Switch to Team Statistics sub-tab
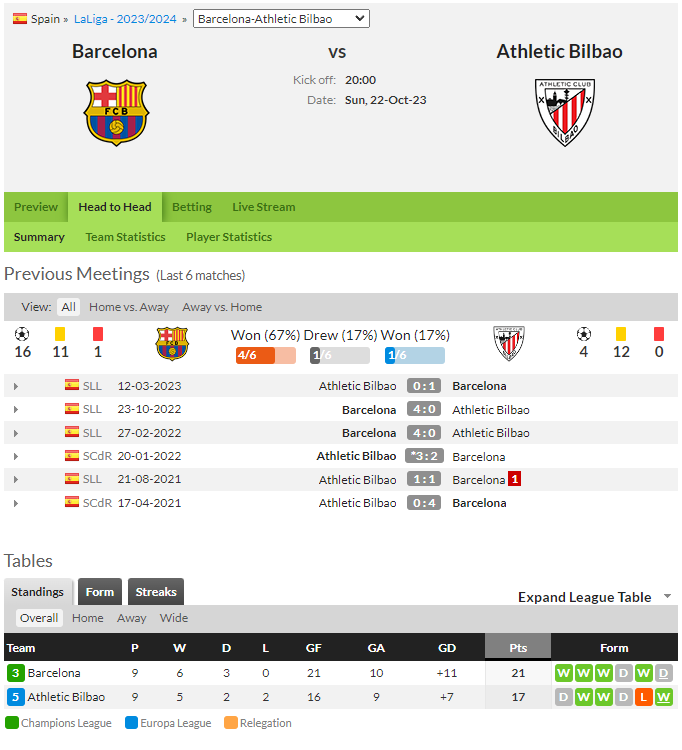 pyautogui.click(x=125, y=237)
